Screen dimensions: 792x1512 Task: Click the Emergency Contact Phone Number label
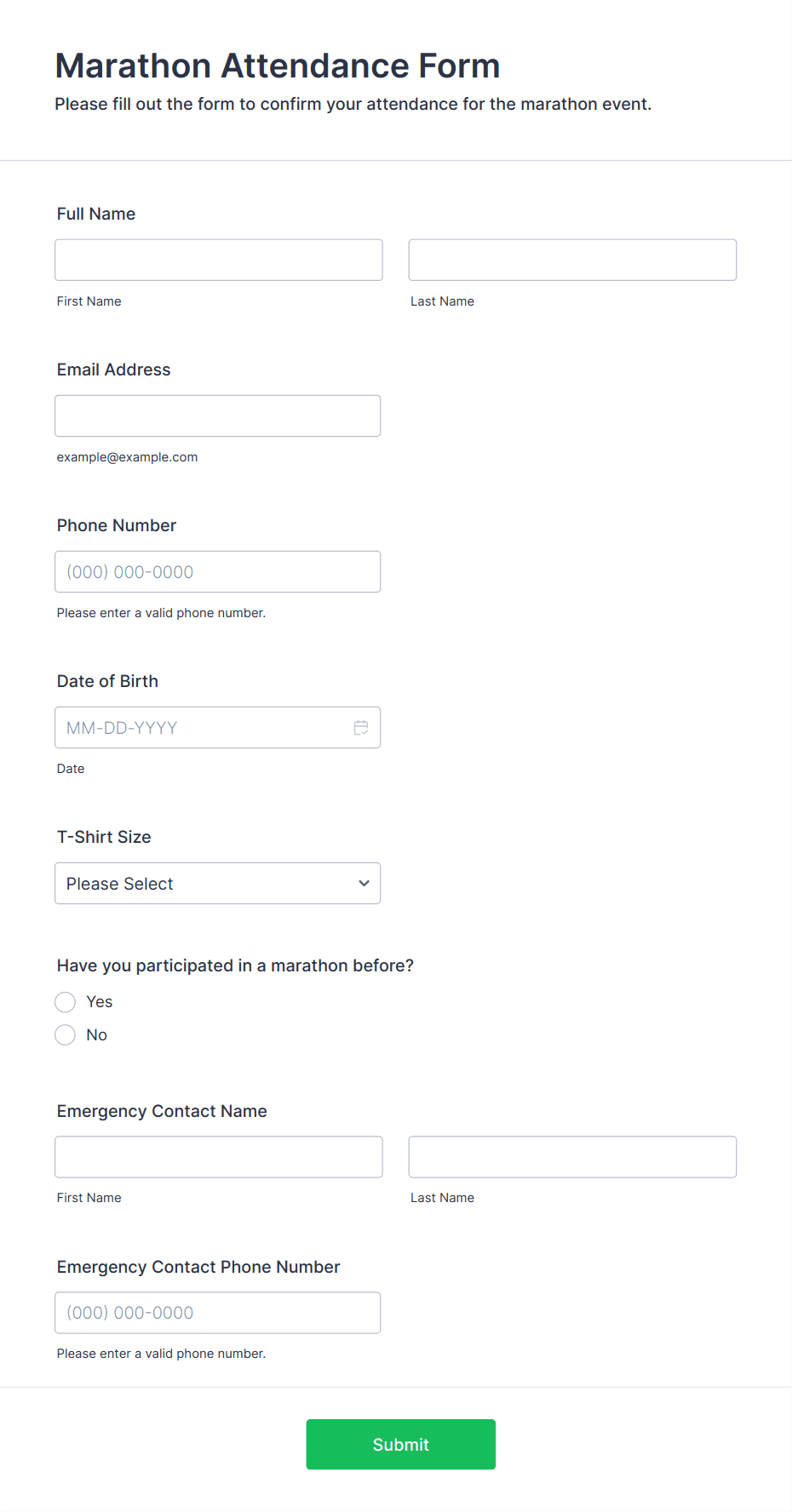pos(198,1267)
